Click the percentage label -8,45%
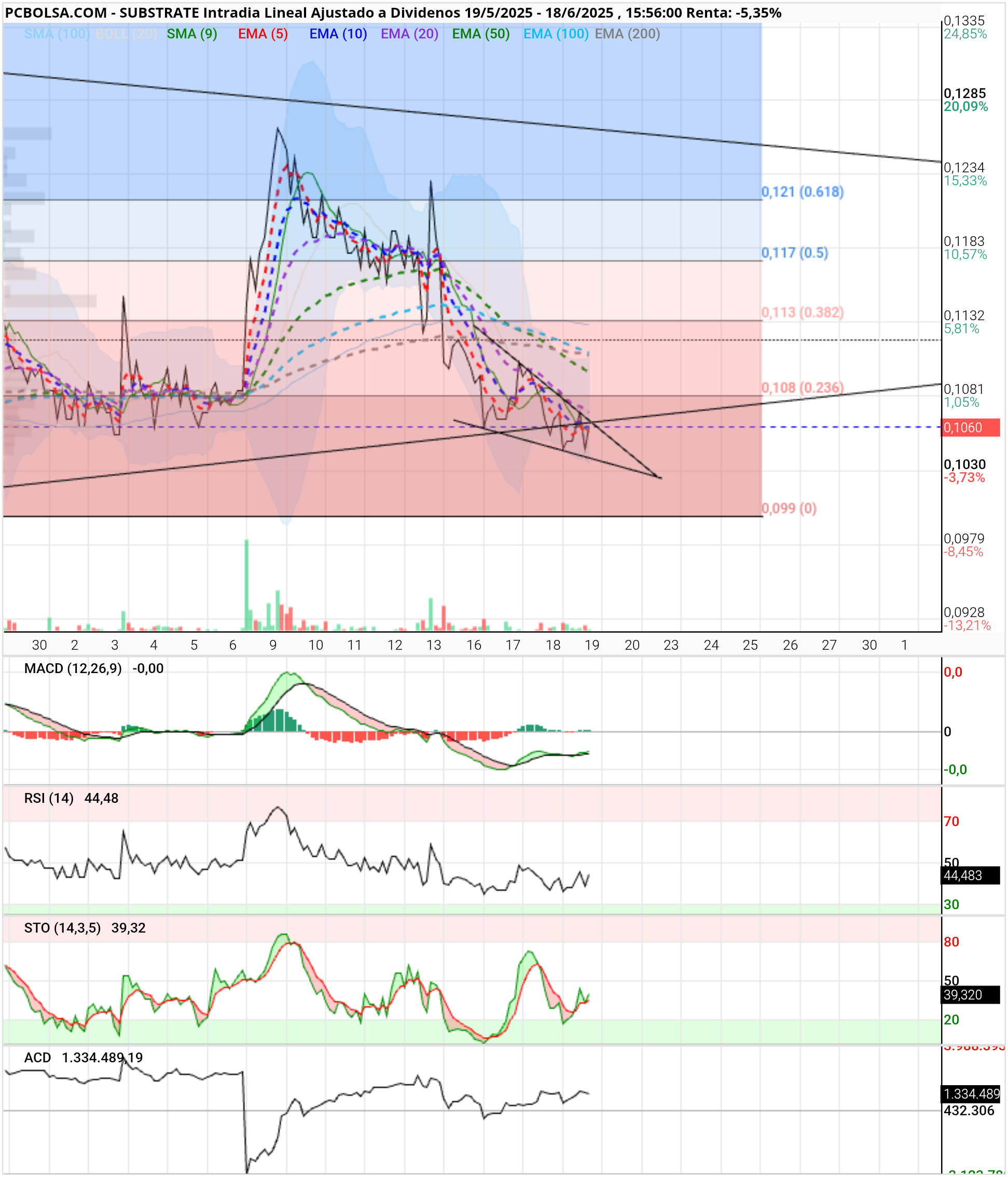The width and height of the screenshot is (1008, 1177). tap(964, 552)
